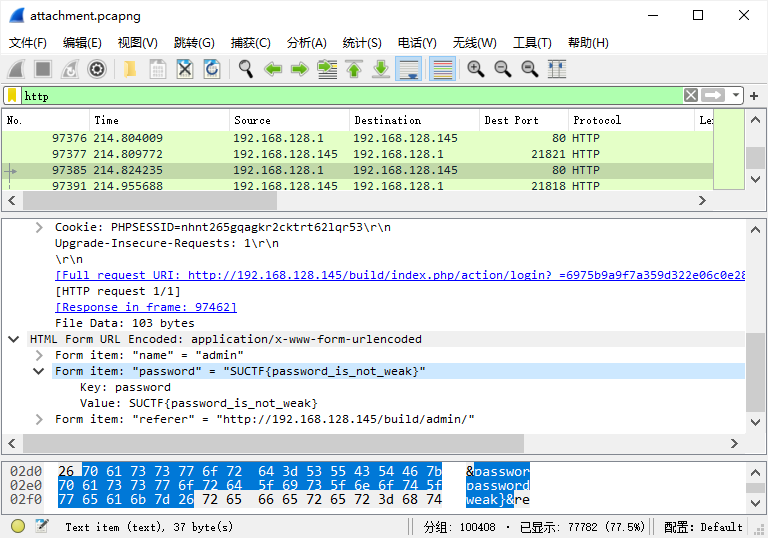768x538 pixels.
Task: Collapse the password form item
Action: pyautogui.click(x=40, y=372)
